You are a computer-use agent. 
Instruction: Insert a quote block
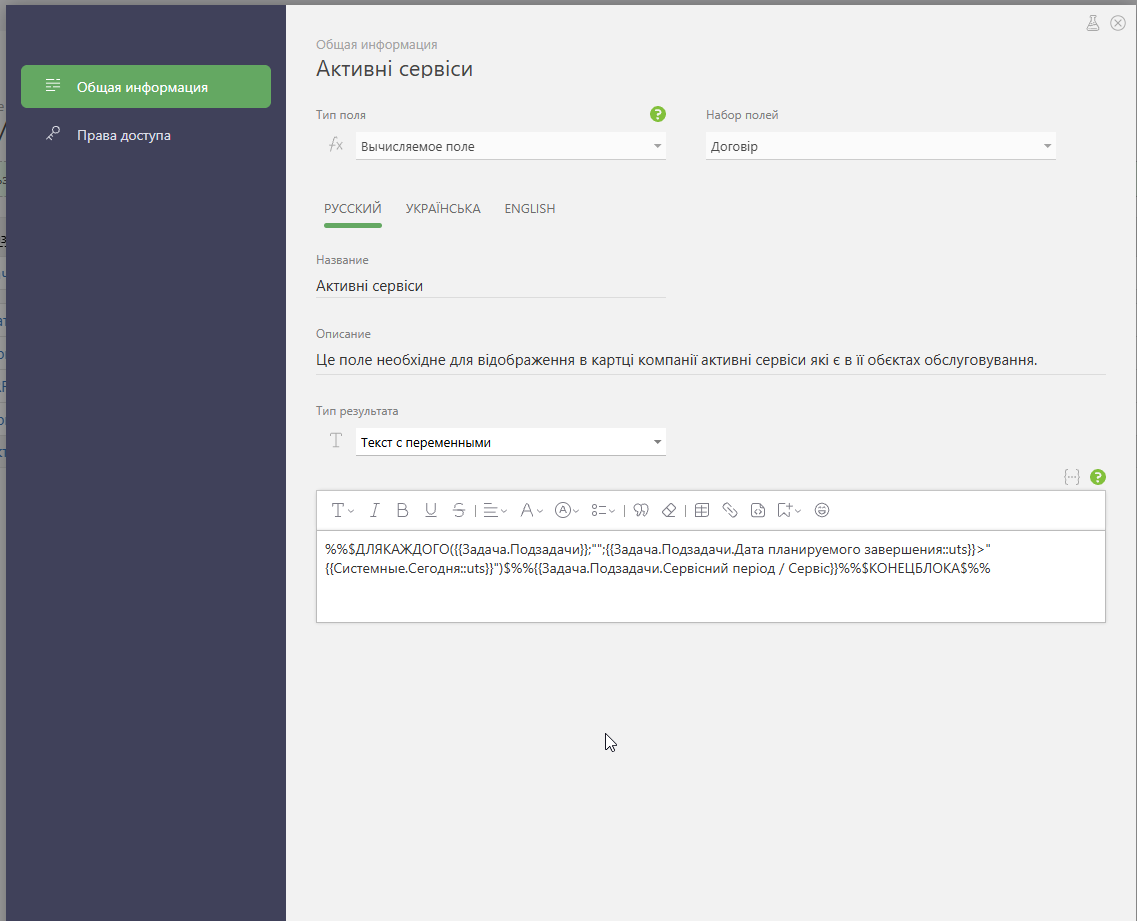[x=640, y=511]
